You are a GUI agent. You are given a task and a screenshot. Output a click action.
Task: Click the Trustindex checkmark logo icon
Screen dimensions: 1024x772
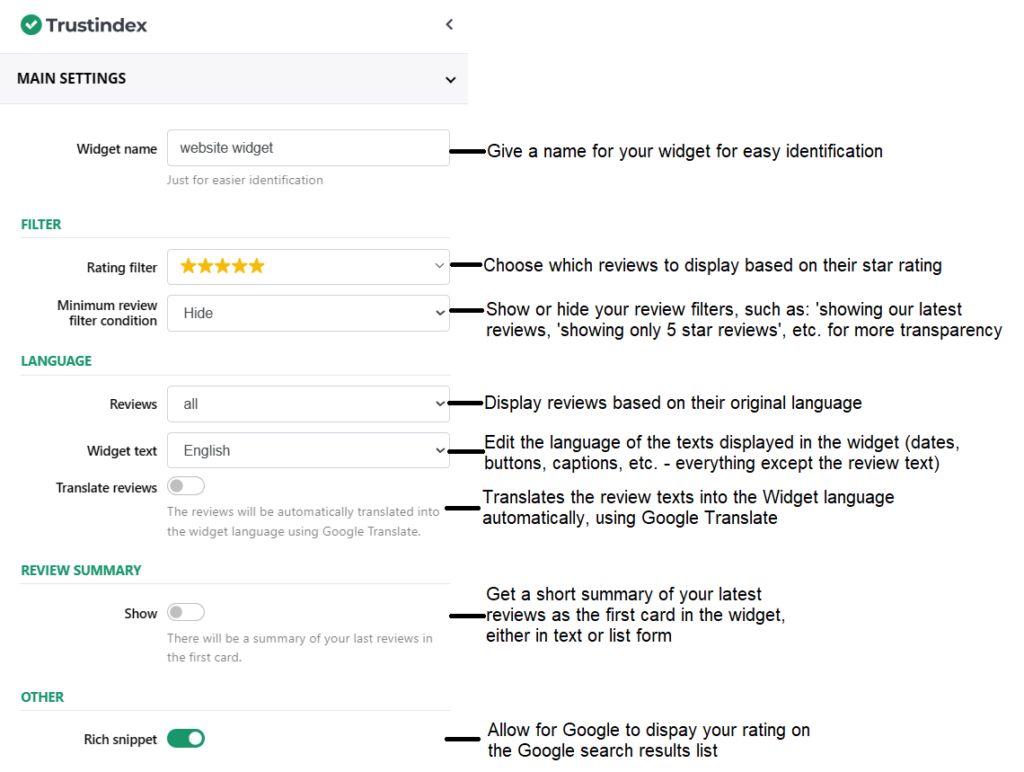31,24
